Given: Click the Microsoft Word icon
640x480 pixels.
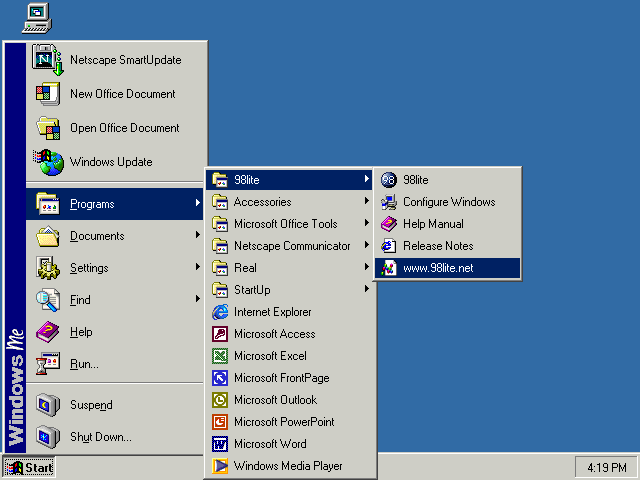Looking at the screenshot, I should [220, 444].
